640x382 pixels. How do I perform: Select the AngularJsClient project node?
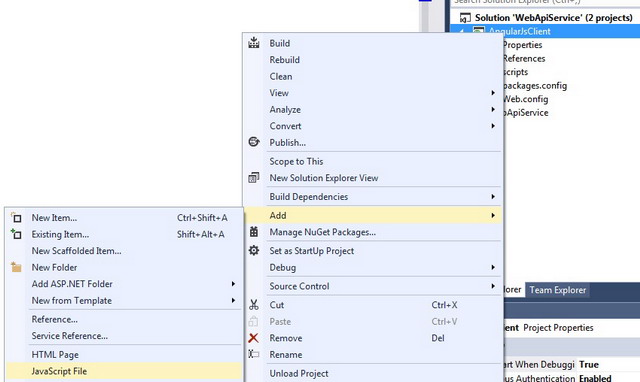point(520,31)
